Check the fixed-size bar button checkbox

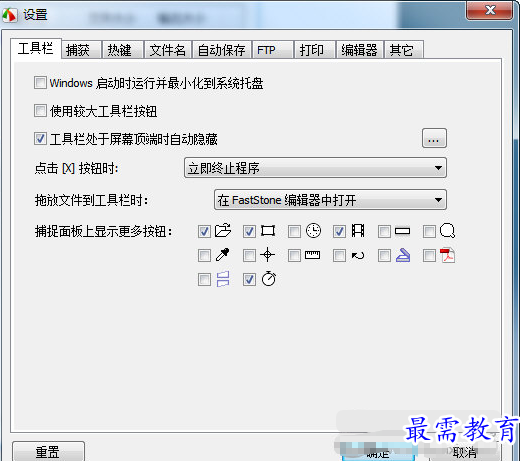pyautogui.click(x=384, y=232)
